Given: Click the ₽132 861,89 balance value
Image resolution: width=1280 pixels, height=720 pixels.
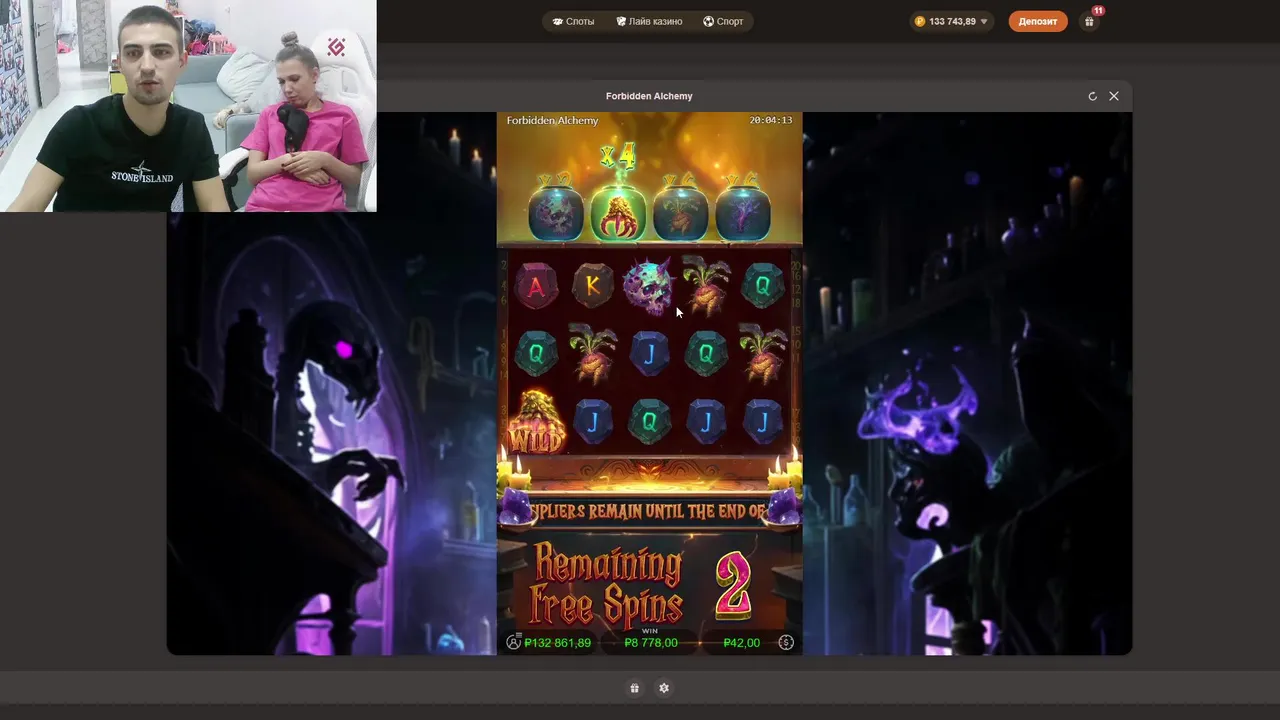Looking at the screenshot, I should [558, 643].
